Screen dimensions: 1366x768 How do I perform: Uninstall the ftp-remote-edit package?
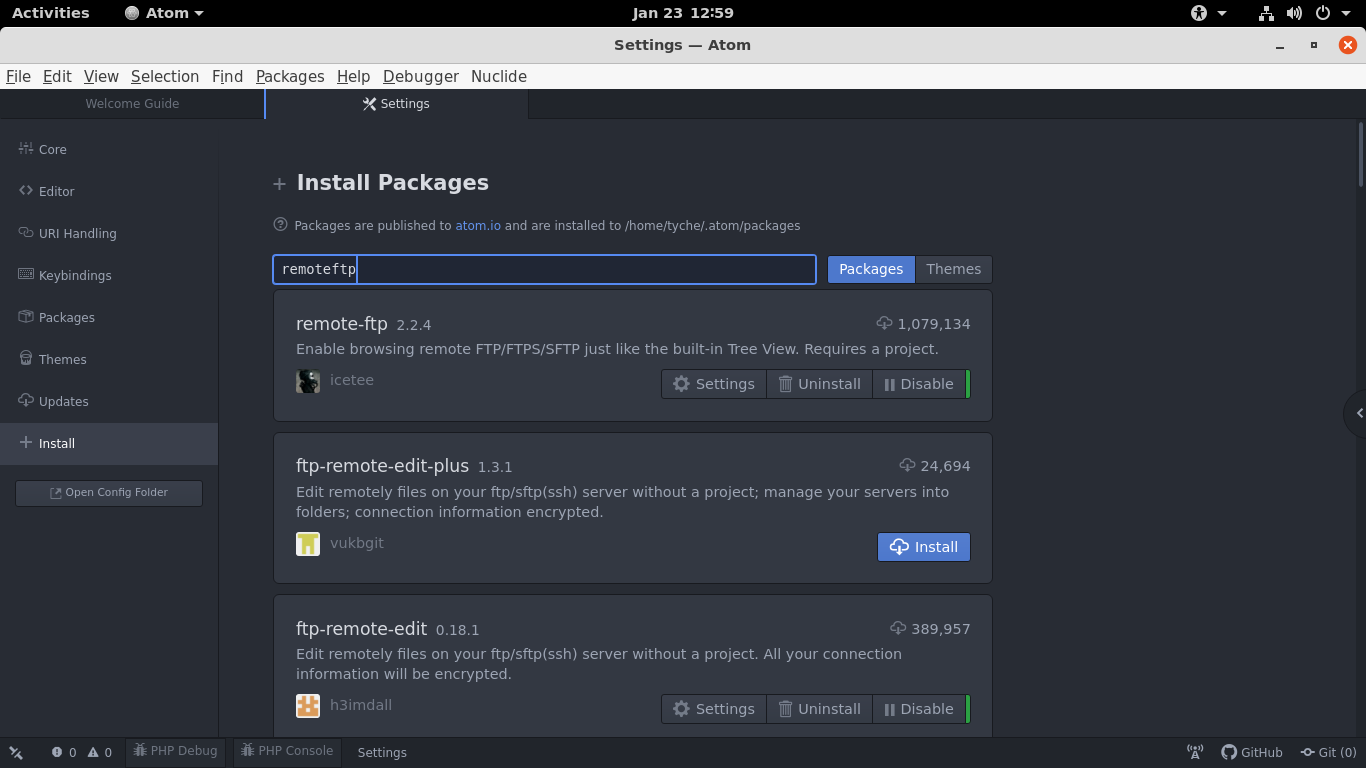(x=820, y=709)
